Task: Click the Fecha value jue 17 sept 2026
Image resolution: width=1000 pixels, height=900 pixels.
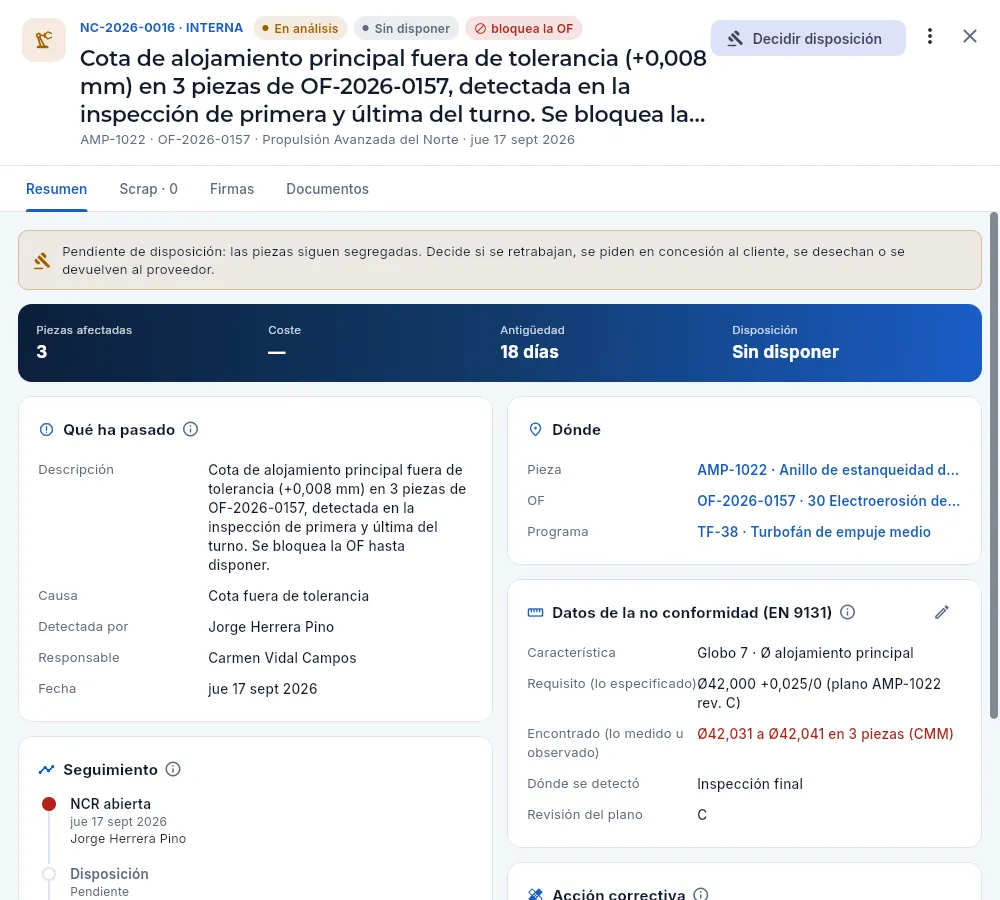Action: [x=263, y=689]
